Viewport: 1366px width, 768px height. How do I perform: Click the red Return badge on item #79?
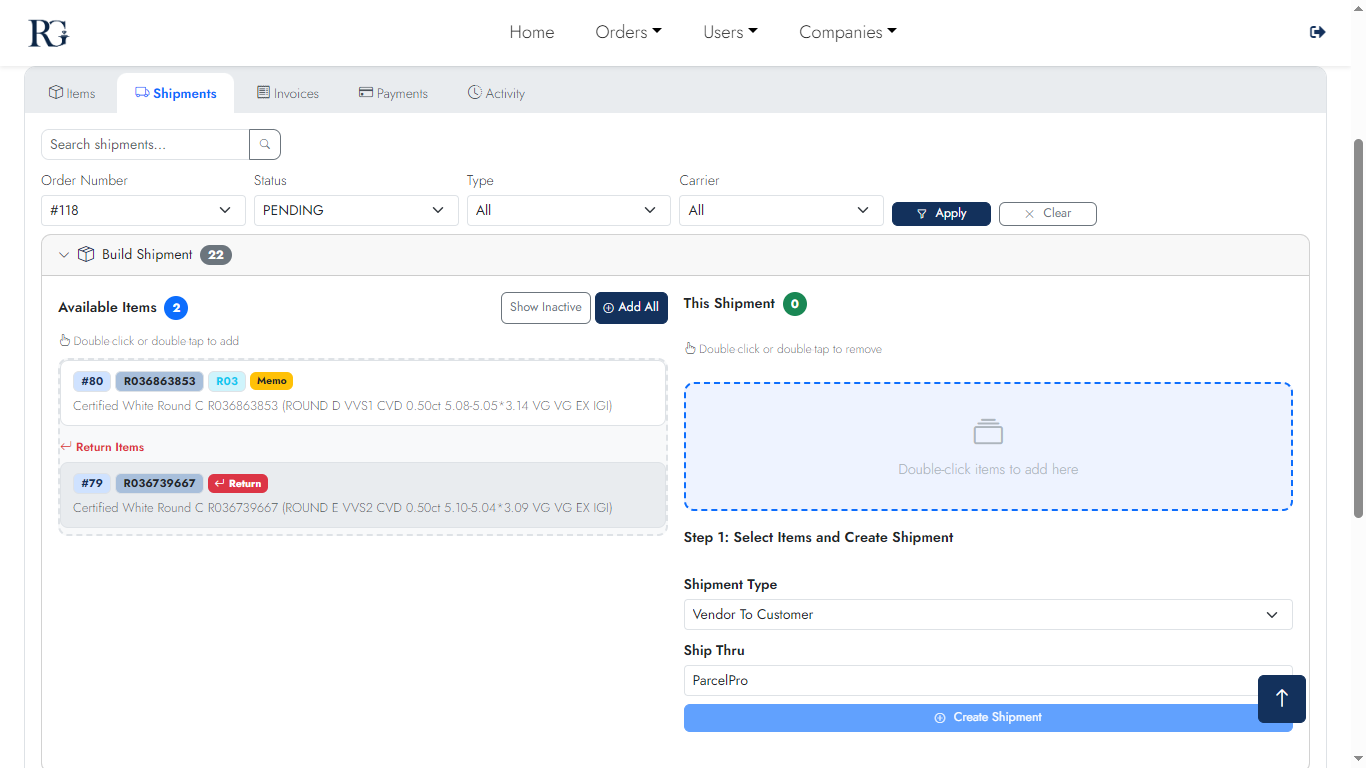pyautogui.click(x=238, y=483)
